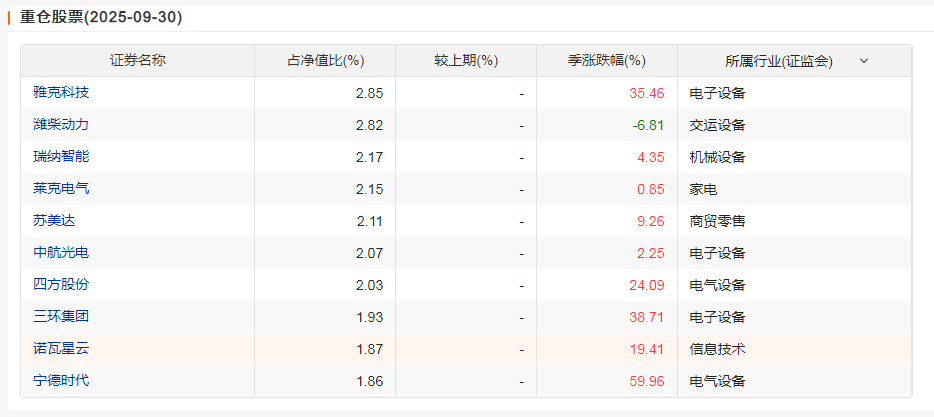934x417 pixels.
Task: Click the 4.35 quarterly change value
Action: point(651,157)
